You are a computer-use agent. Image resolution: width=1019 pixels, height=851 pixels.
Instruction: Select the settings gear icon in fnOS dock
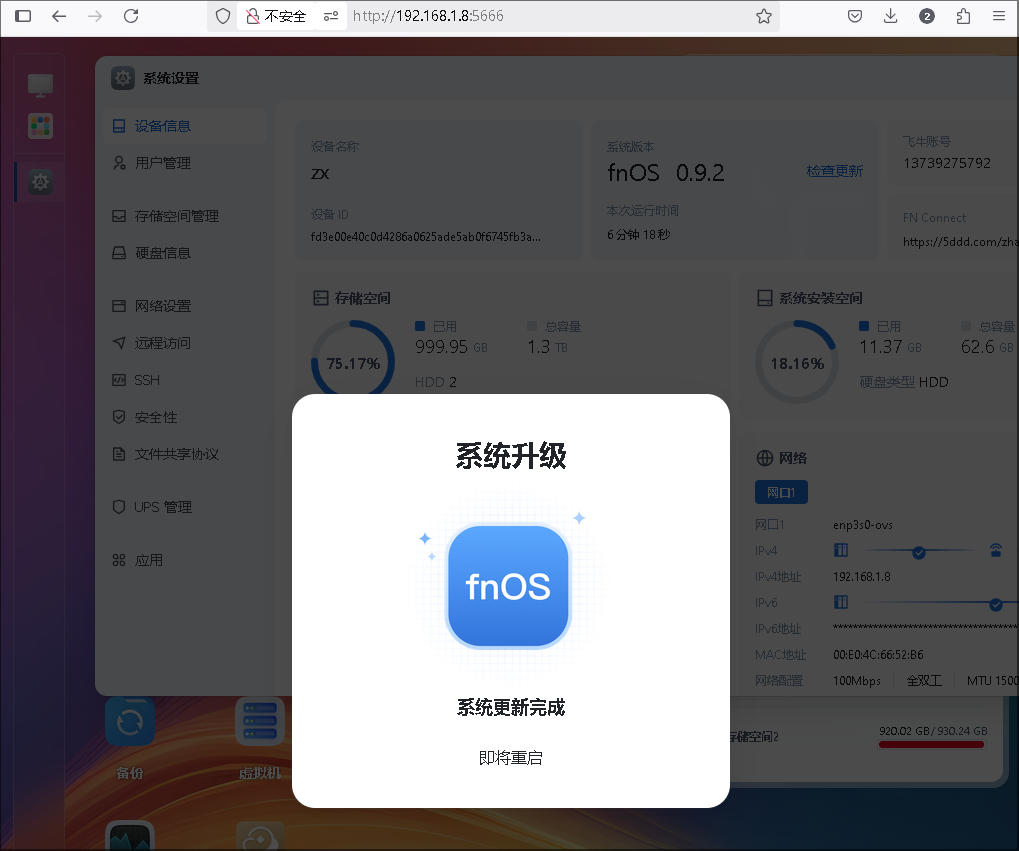40,182
